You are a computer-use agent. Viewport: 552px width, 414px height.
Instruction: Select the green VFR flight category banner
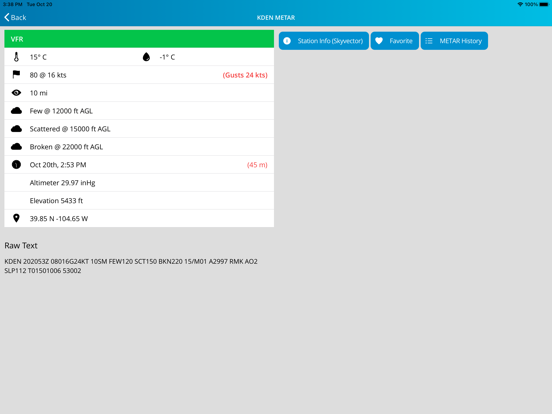click(139, 39)
